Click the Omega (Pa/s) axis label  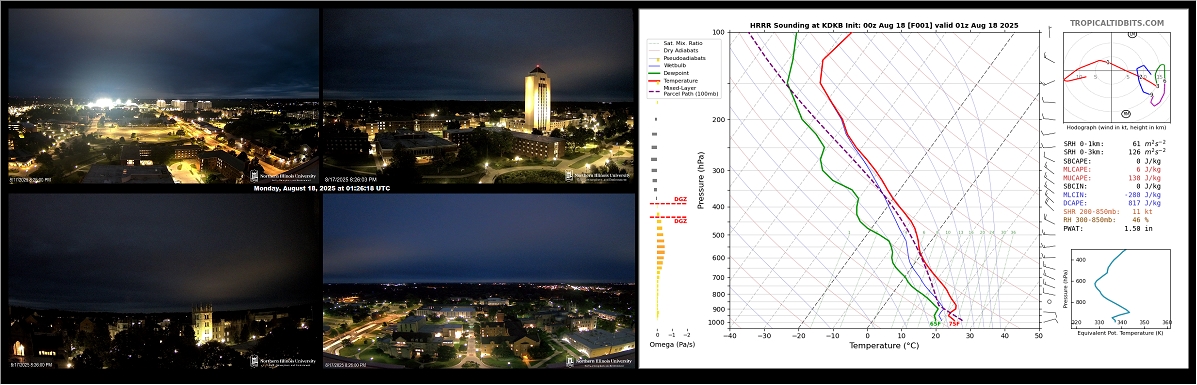[x=672, y=345]
